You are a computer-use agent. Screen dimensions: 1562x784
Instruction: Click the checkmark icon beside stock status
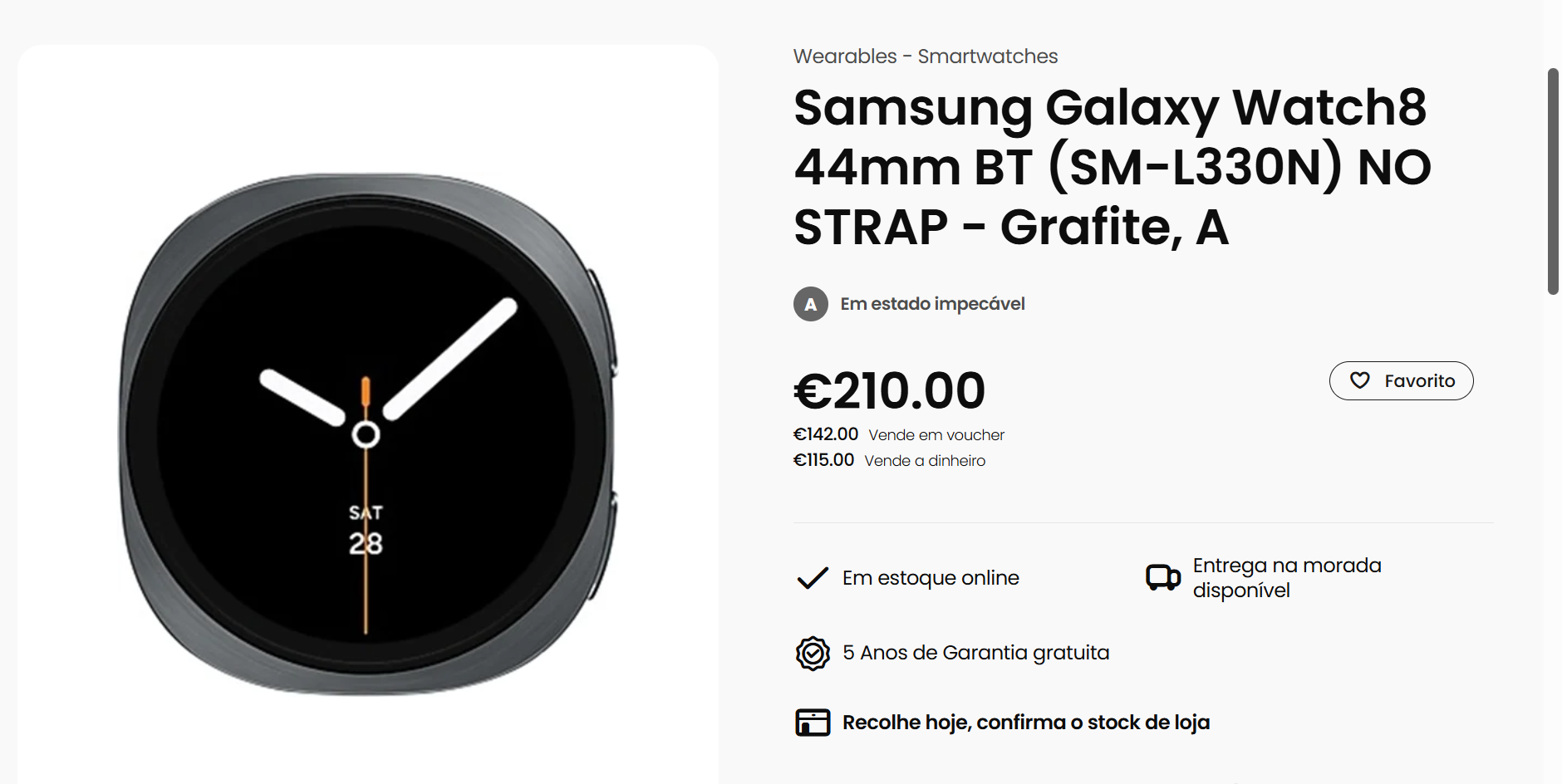812,578
